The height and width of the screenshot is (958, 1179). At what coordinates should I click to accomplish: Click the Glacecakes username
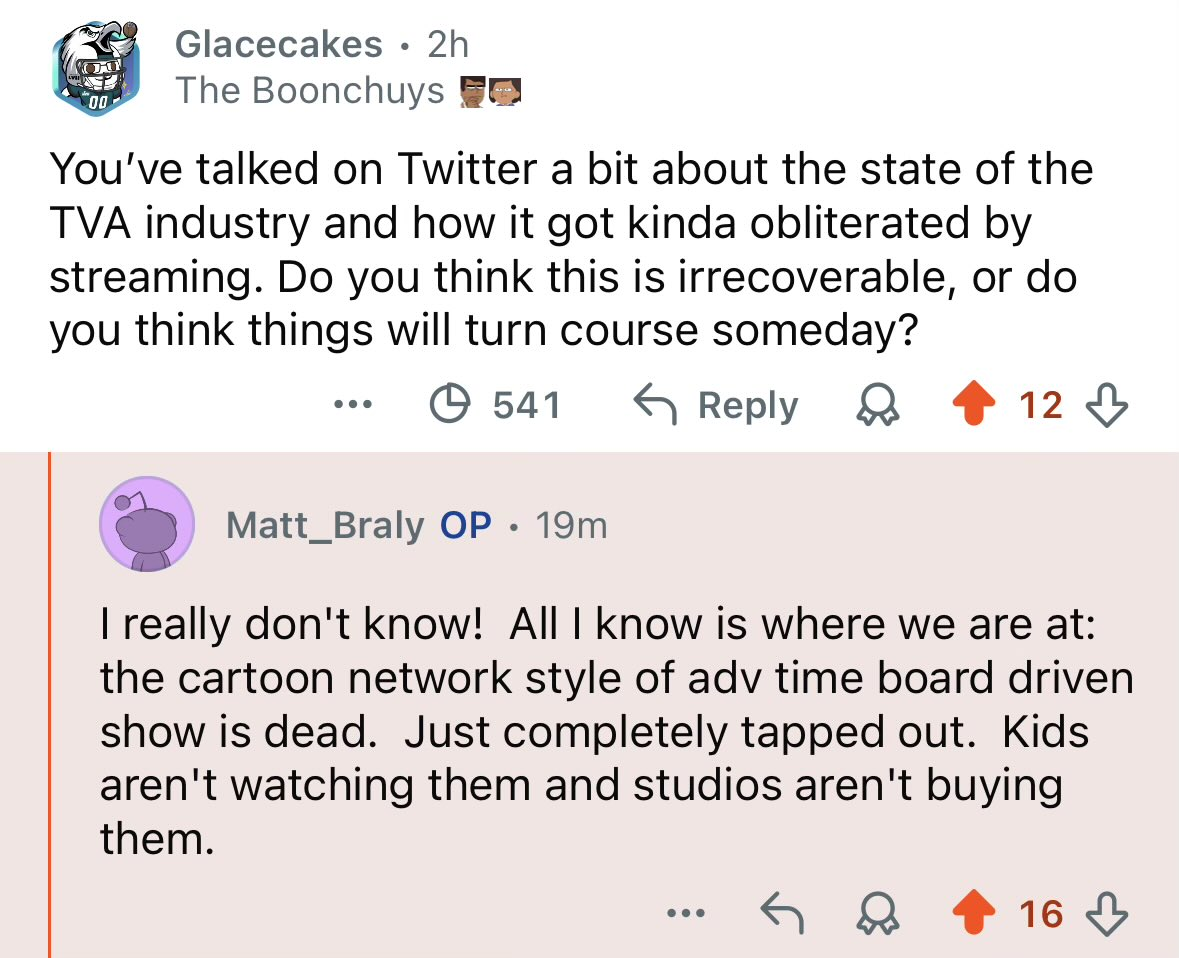278,44
